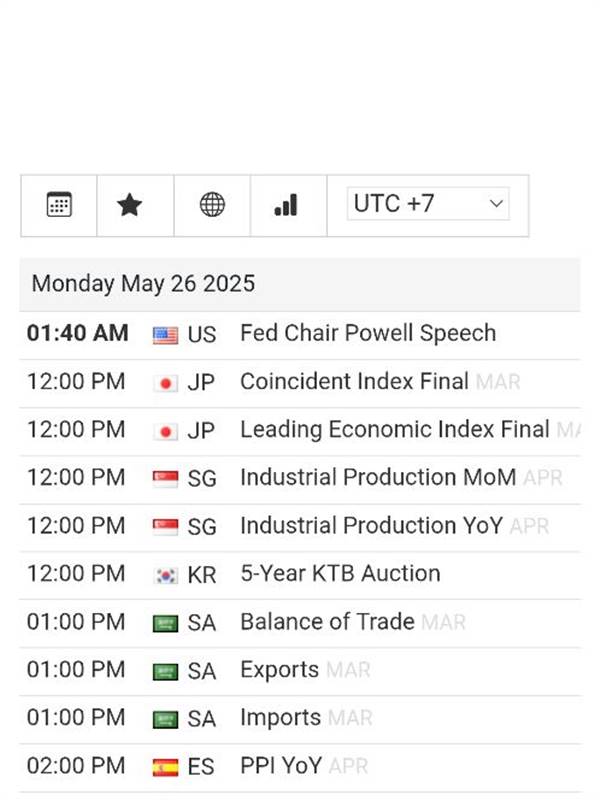
Task: Select the Saudi Arabia Exports row
Action: point(300,670)
